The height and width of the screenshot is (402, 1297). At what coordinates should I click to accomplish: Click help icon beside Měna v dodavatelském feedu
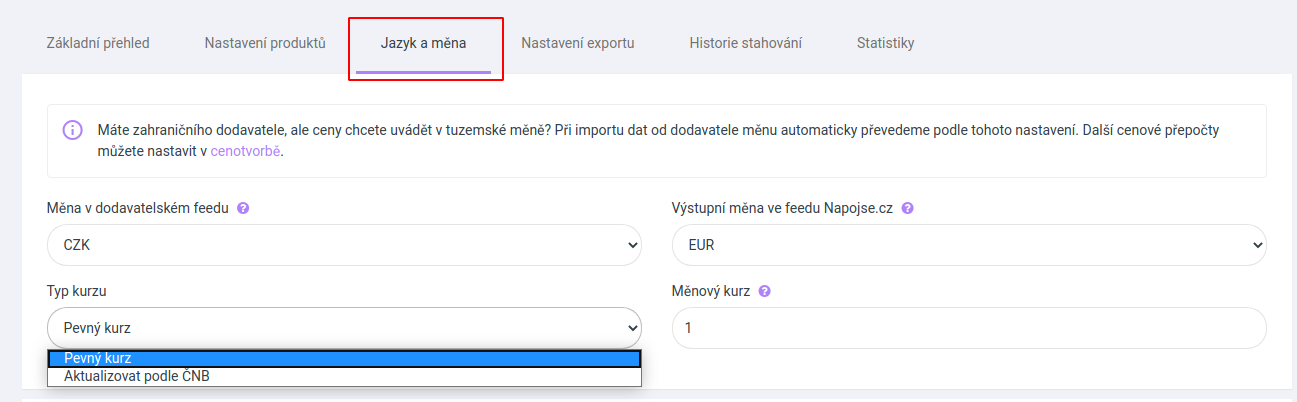pos(243,209)
